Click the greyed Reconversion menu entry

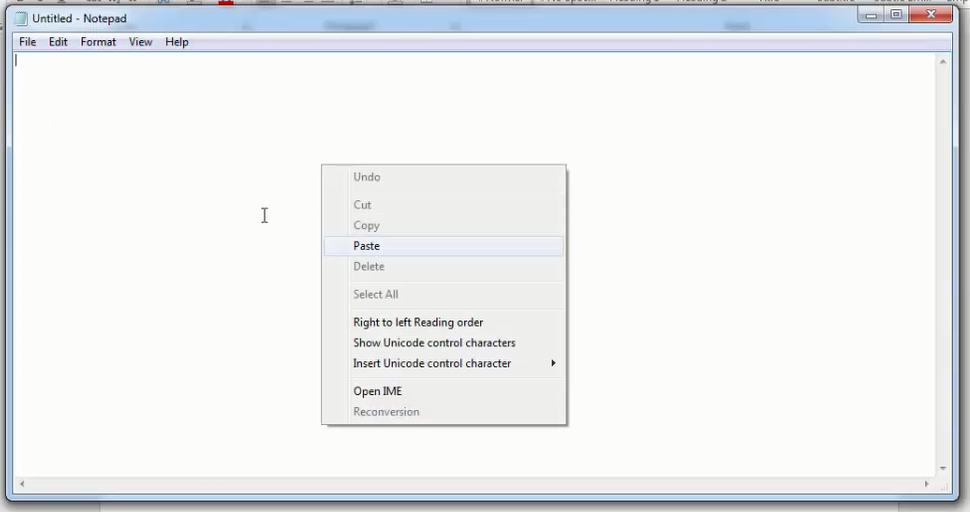(x=444, y=412)
